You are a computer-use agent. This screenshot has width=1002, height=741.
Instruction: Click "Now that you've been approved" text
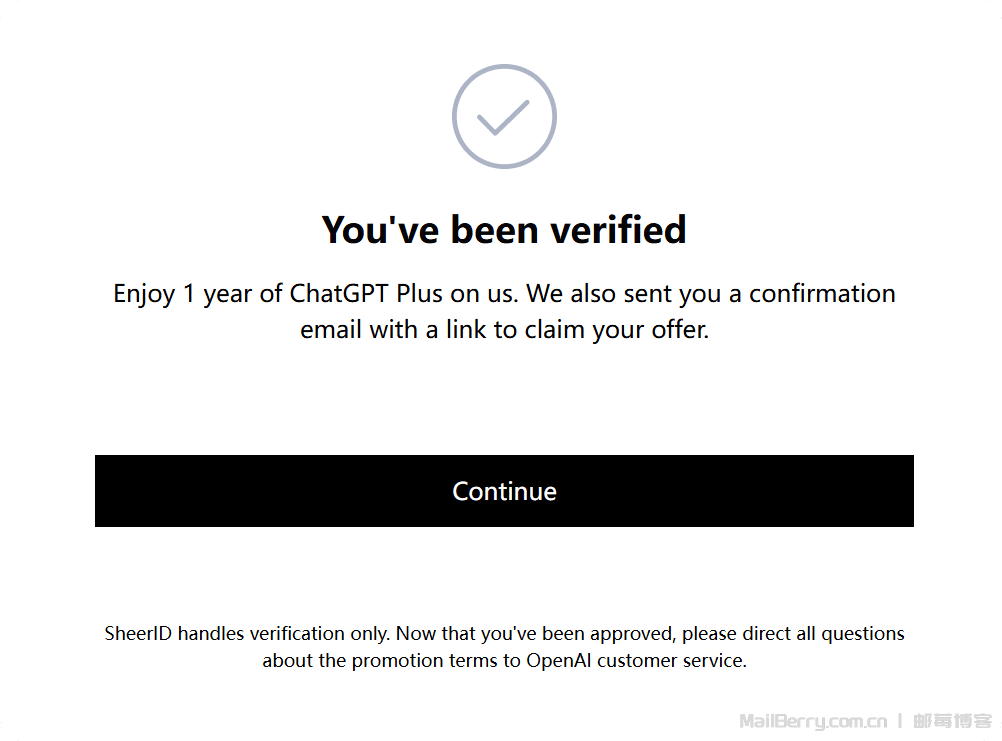[x=519, y=634]
